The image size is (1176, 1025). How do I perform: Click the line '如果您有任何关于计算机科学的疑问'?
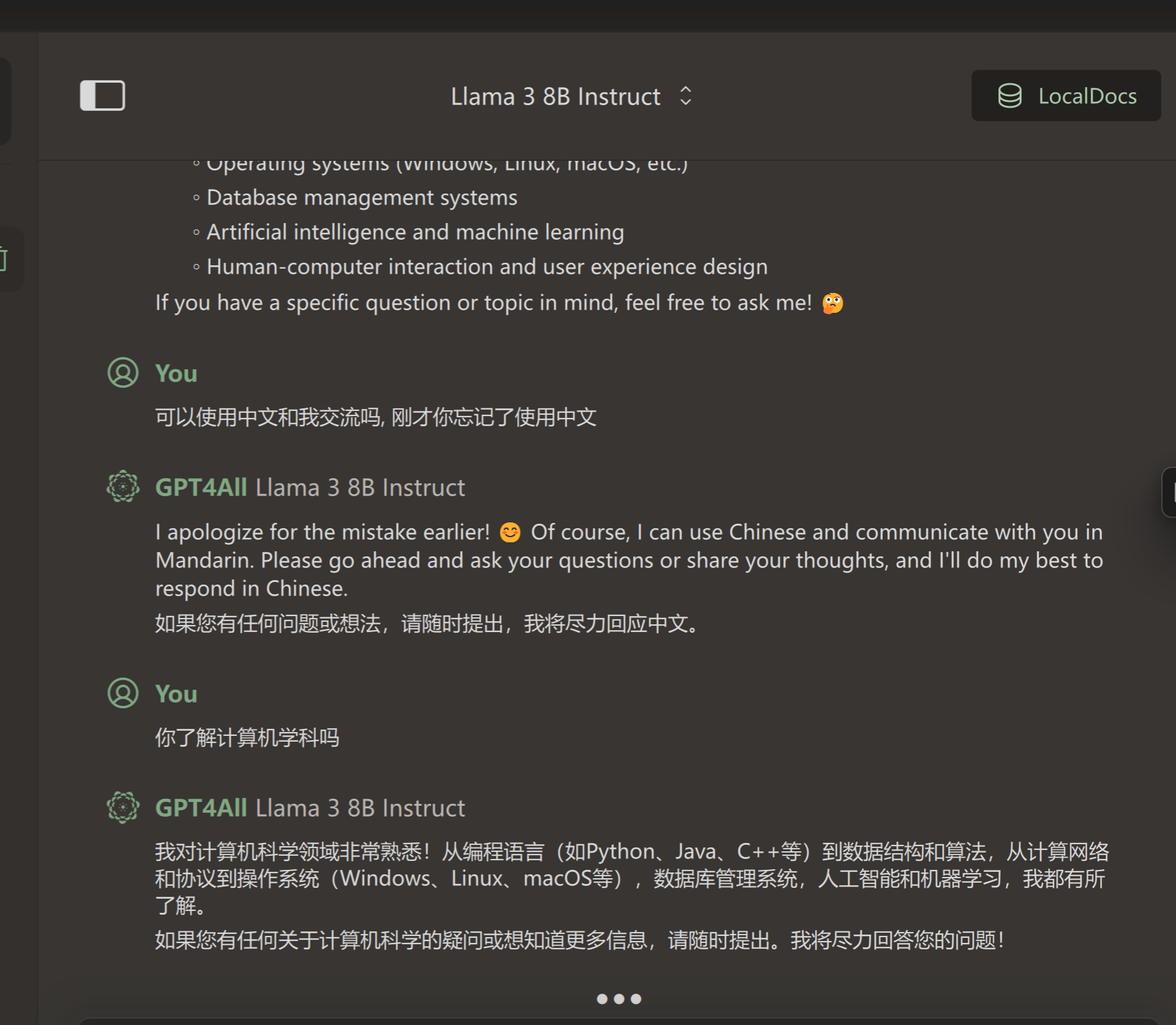(x=580, y=940)
